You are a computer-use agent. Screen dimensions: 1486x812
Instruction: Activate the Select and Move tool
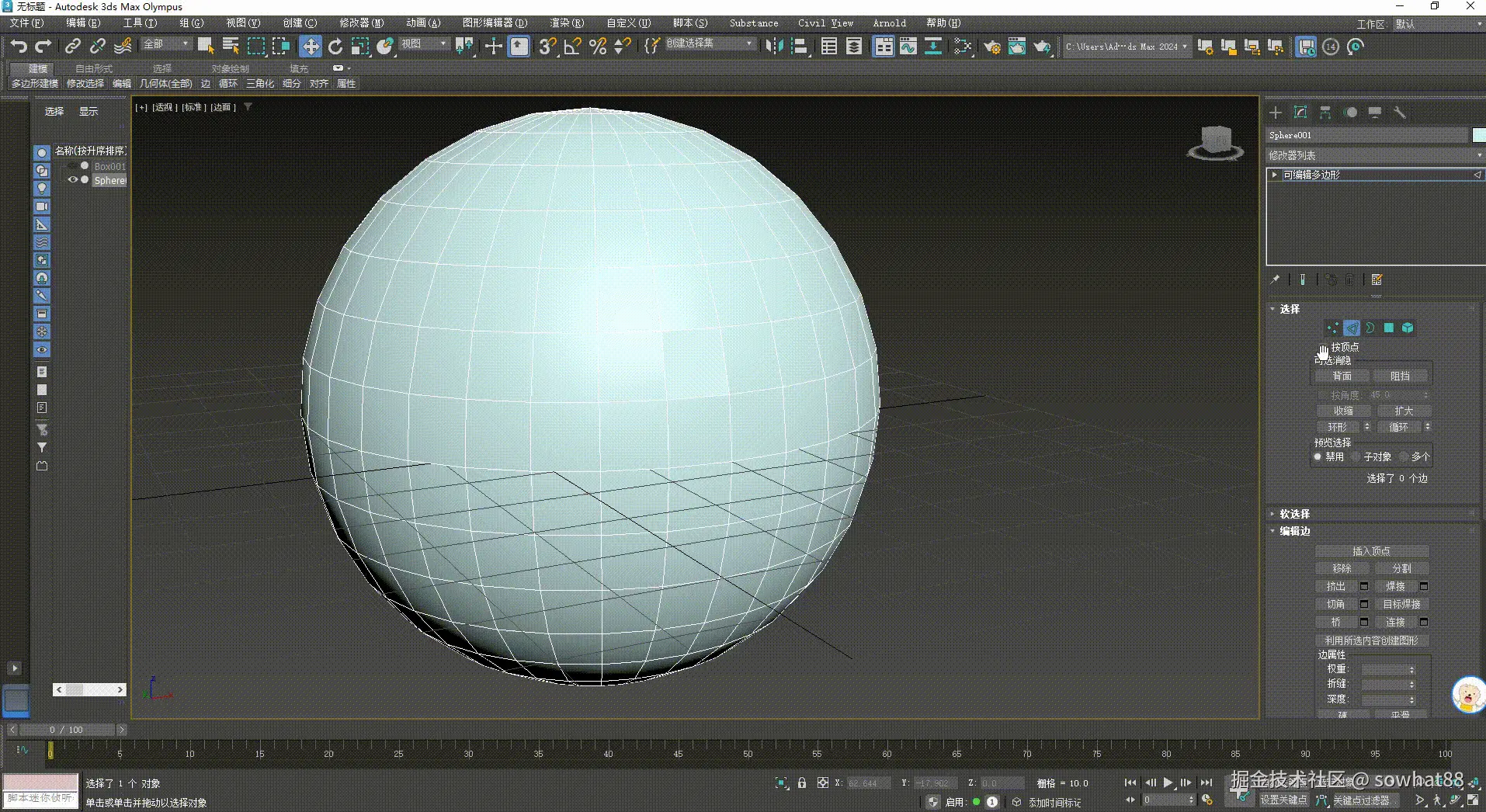point(310,46)
